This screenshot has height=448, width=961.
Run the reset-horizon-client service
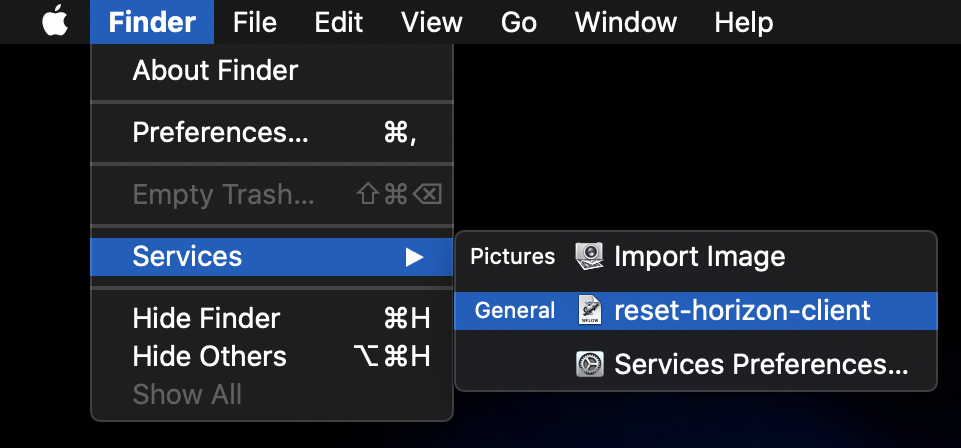696,311
